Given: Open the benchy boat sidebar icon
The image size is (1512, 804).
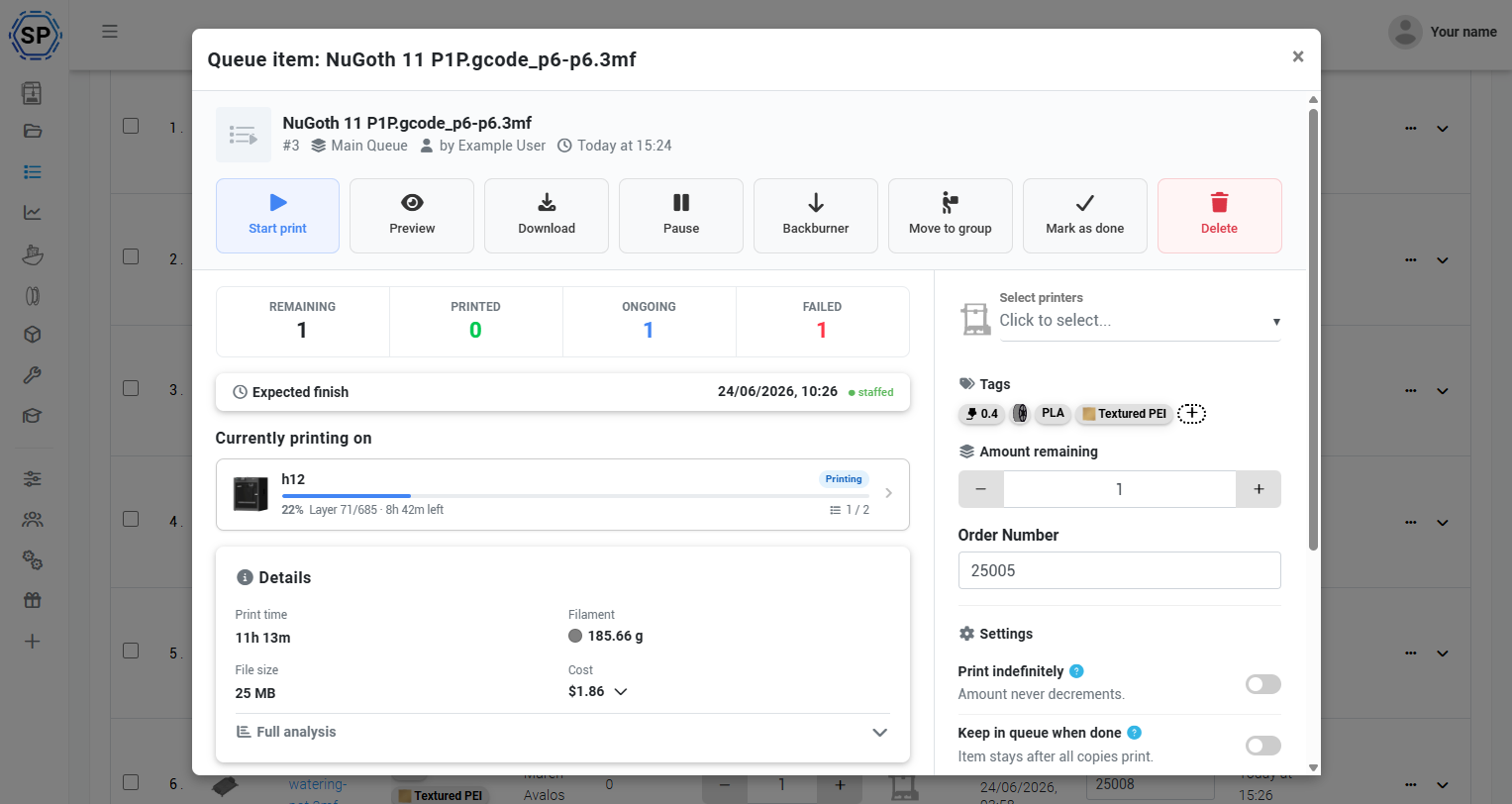Looking at the screenshot, I should [x=33, y=253].
